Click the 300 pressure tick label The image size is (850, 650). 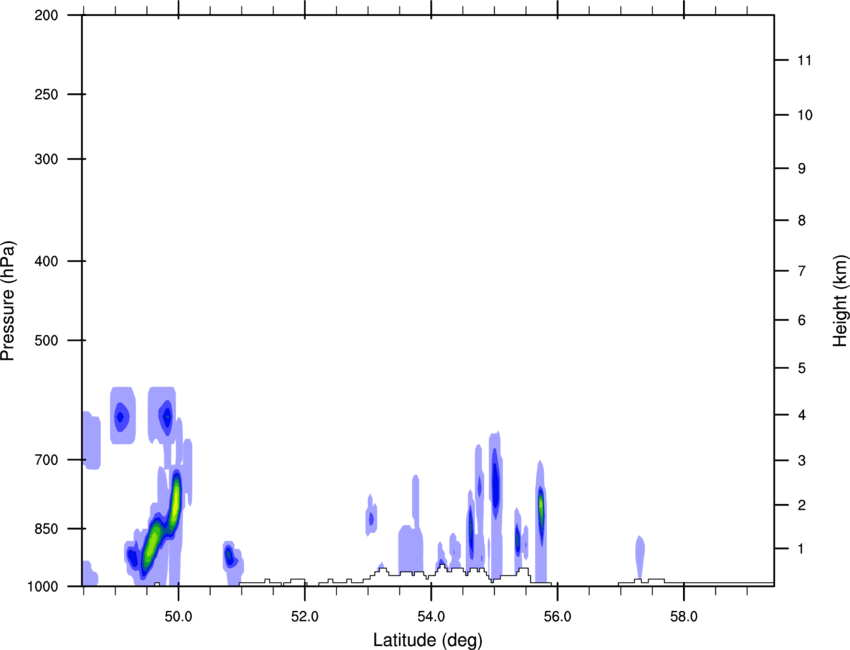tap(47, 159)
